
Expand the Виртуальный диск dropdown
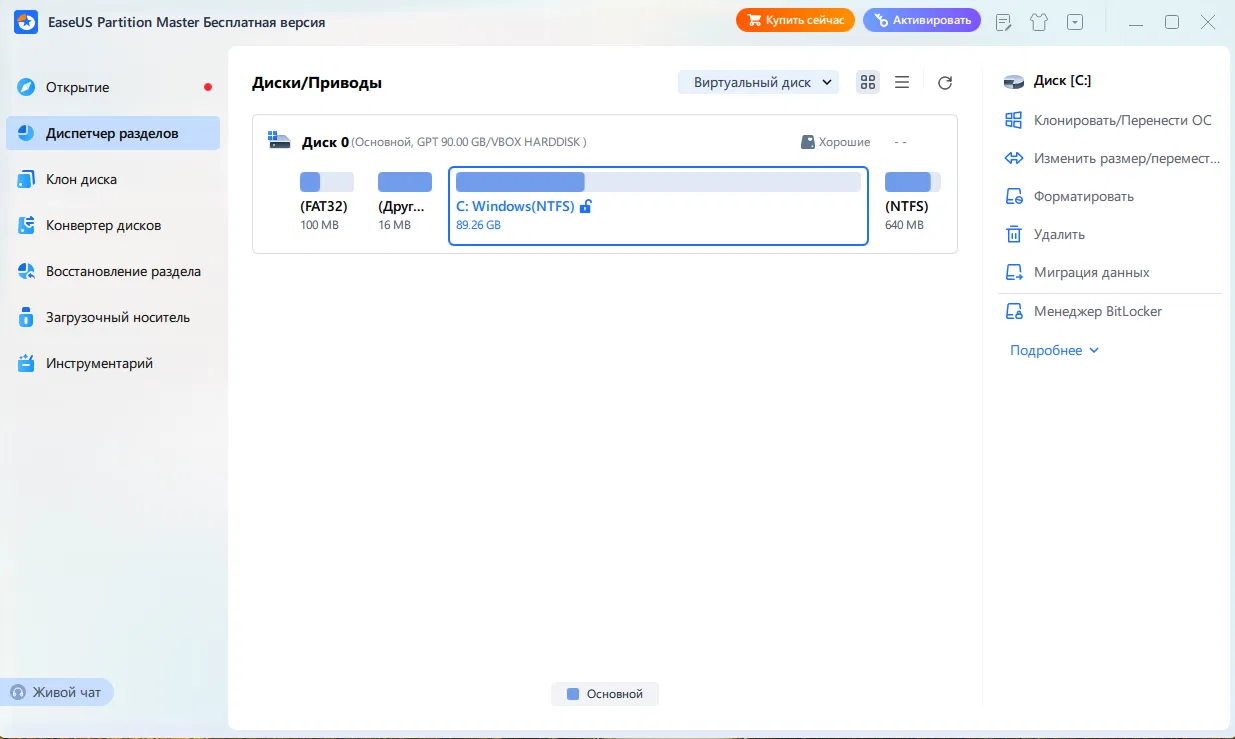(758, 82)
